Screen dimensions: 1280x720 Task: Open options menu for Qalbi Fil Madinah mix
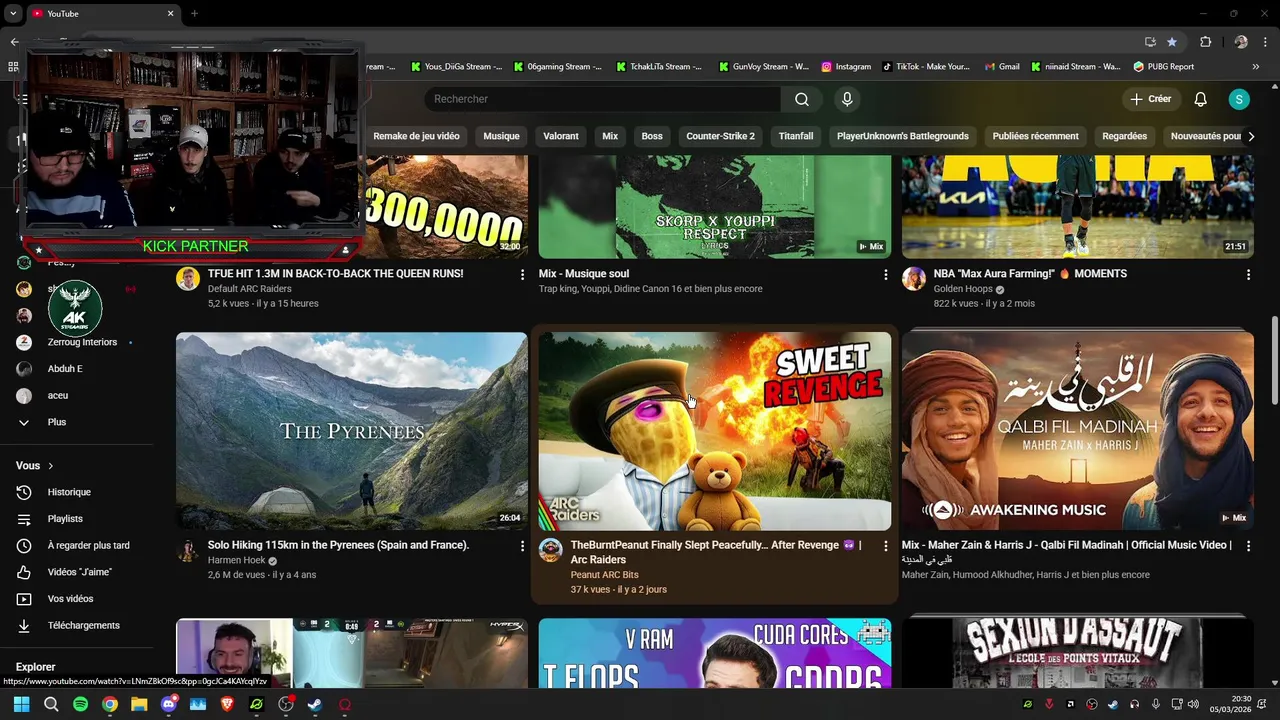click(1248, 546)
